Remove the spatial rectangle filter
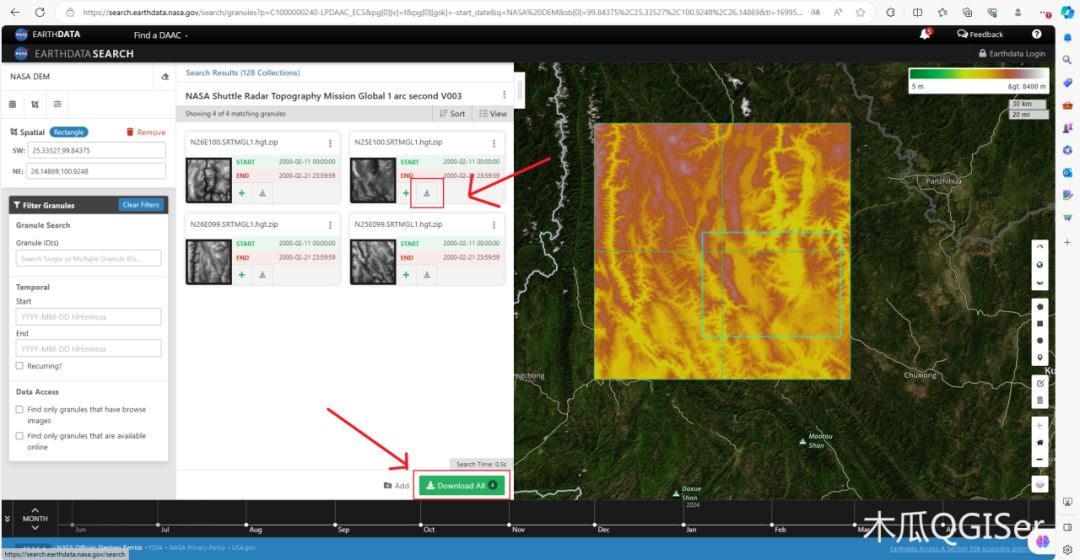 (x=145, y=132)
